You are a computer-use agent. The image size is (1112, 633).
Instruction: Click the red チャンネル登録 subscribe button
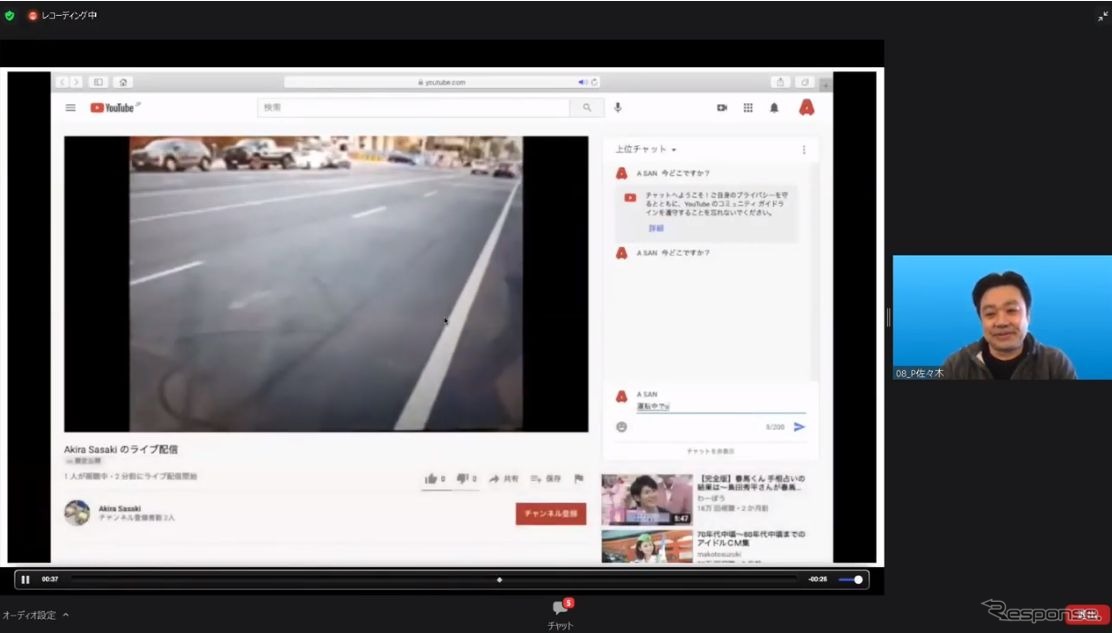pos(551,513)
